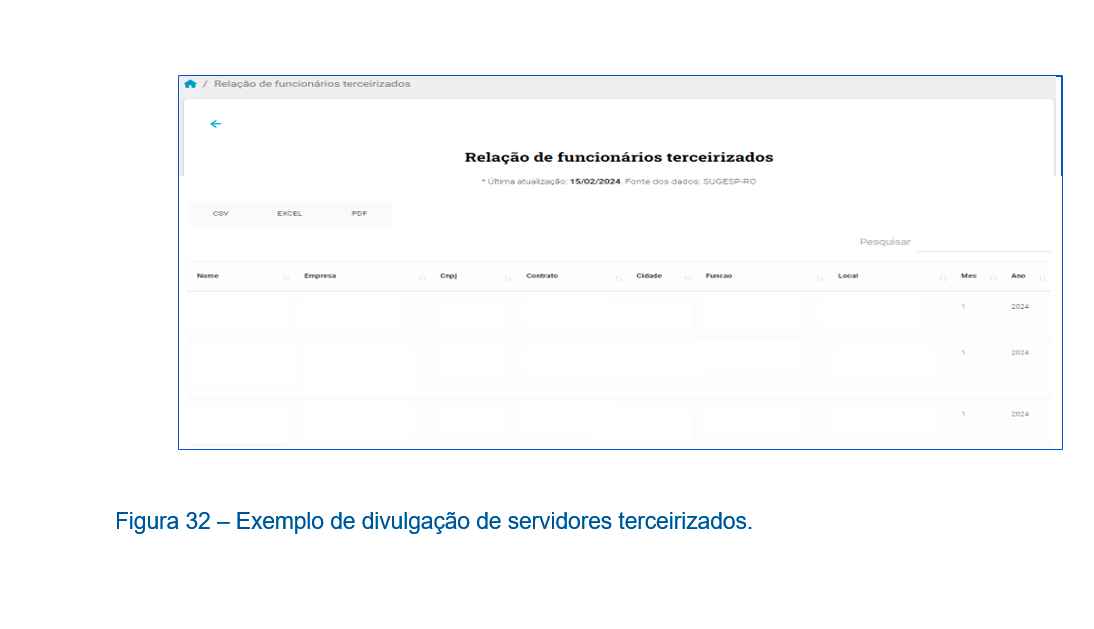Screen dimensions: 1094x629
Task: Export table as EXCEL
Action: (x=290, y=213)
